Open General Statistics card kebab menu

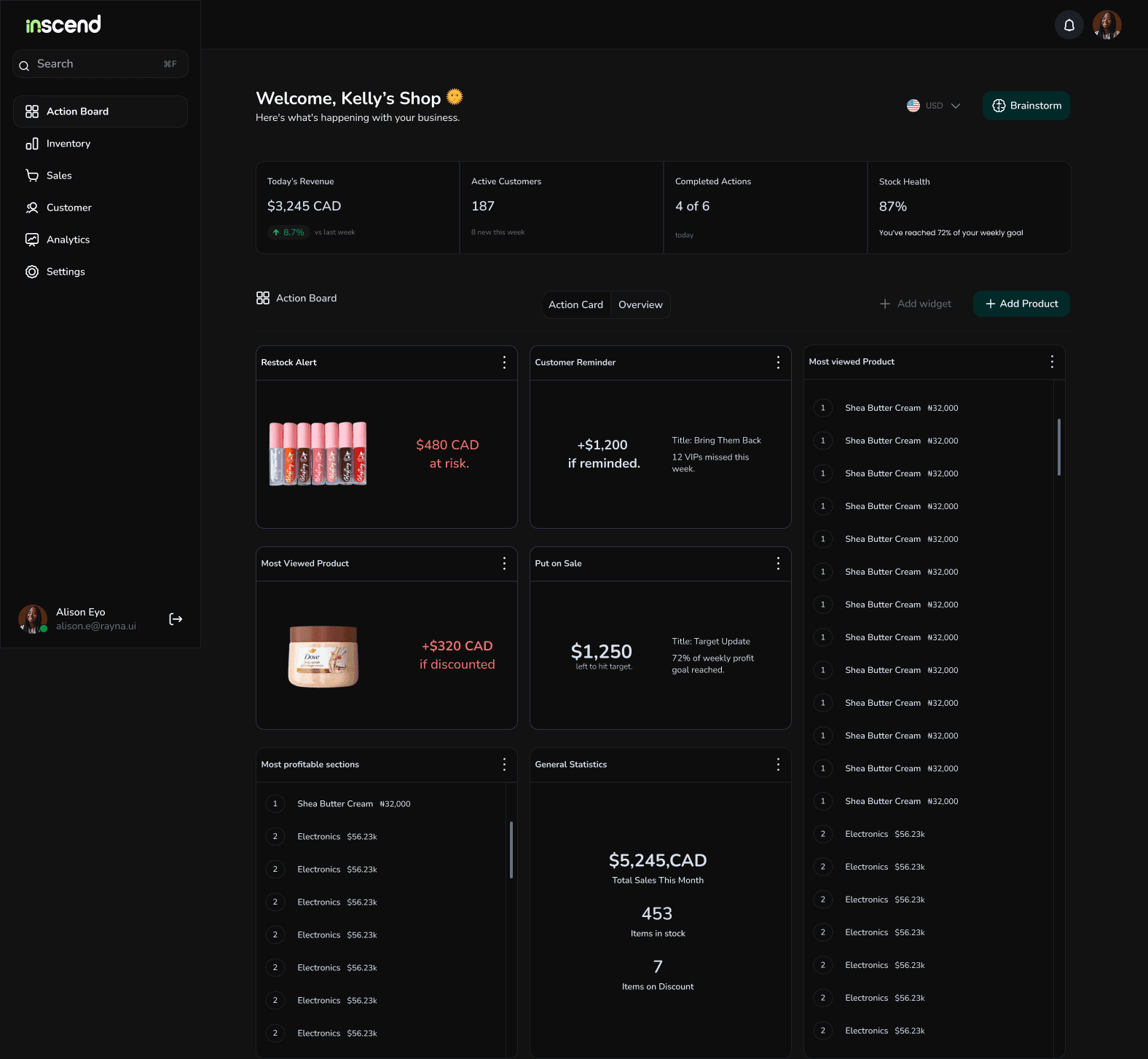click(x=778, y=765)
